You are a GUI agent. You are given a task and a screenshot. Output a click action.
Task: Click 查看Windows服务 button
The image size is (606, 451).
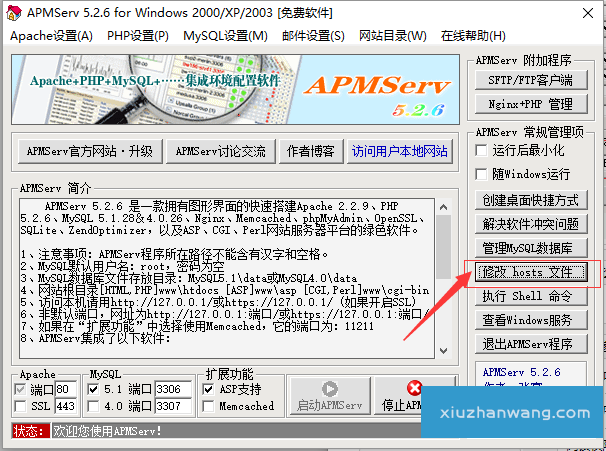tap(531, 320)
